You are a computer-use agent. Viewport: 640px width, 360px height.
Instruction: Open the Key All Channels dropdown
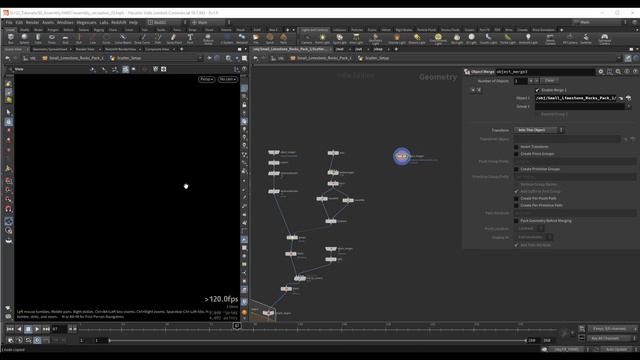(x=612, y=338)
